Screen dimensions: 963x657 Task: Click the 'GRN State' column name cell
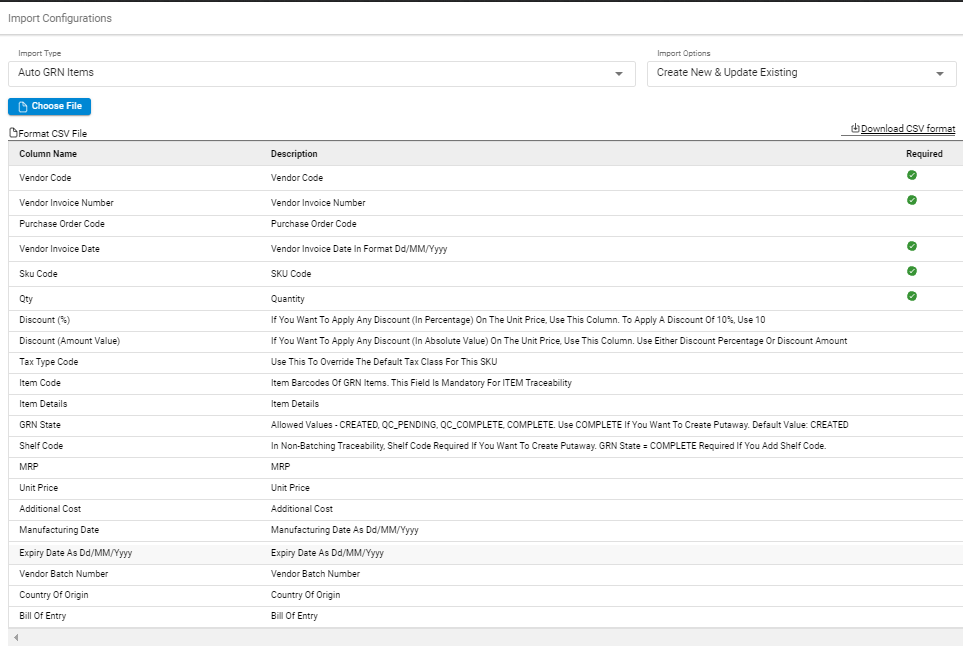[40, 425]
